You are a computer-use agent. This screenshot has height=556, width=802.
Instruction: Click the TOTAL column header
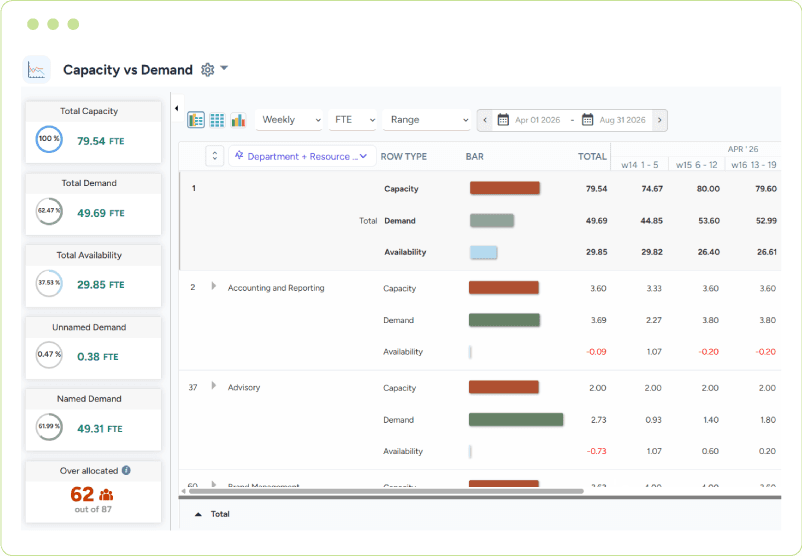592,157
